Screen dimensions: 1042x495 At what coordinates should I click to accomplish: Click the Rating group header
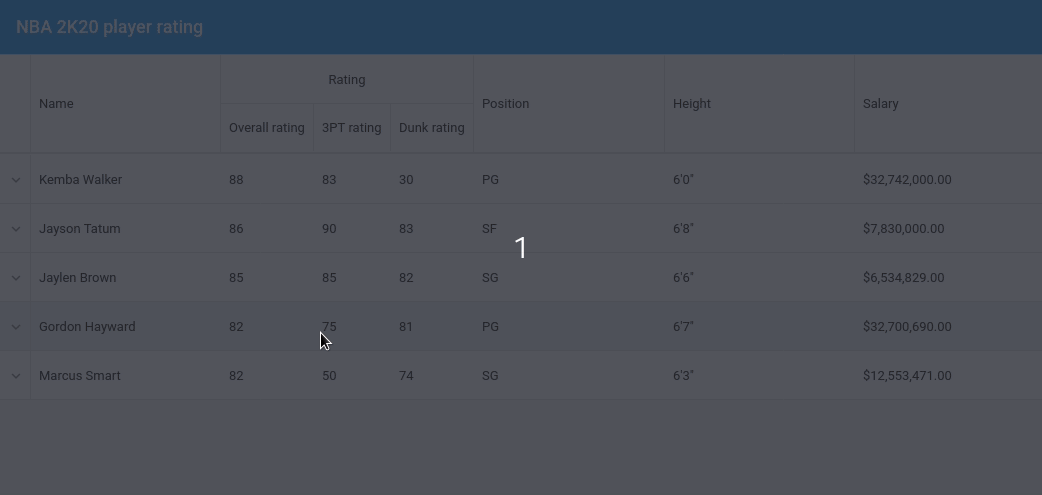tap(347, 80)
